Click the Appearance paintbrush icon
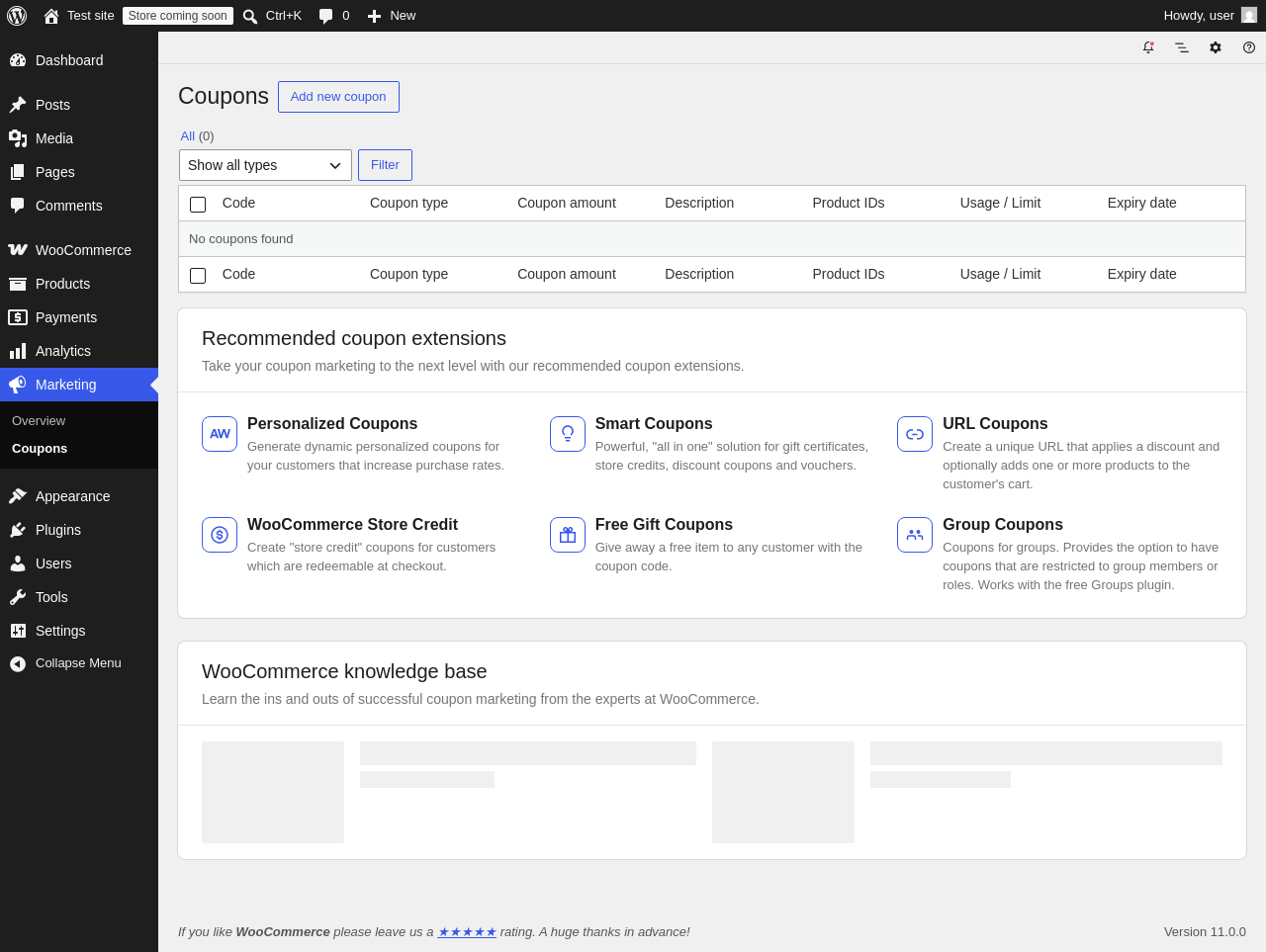This screenshot has height=952, width=1266. tap(18, 496)
